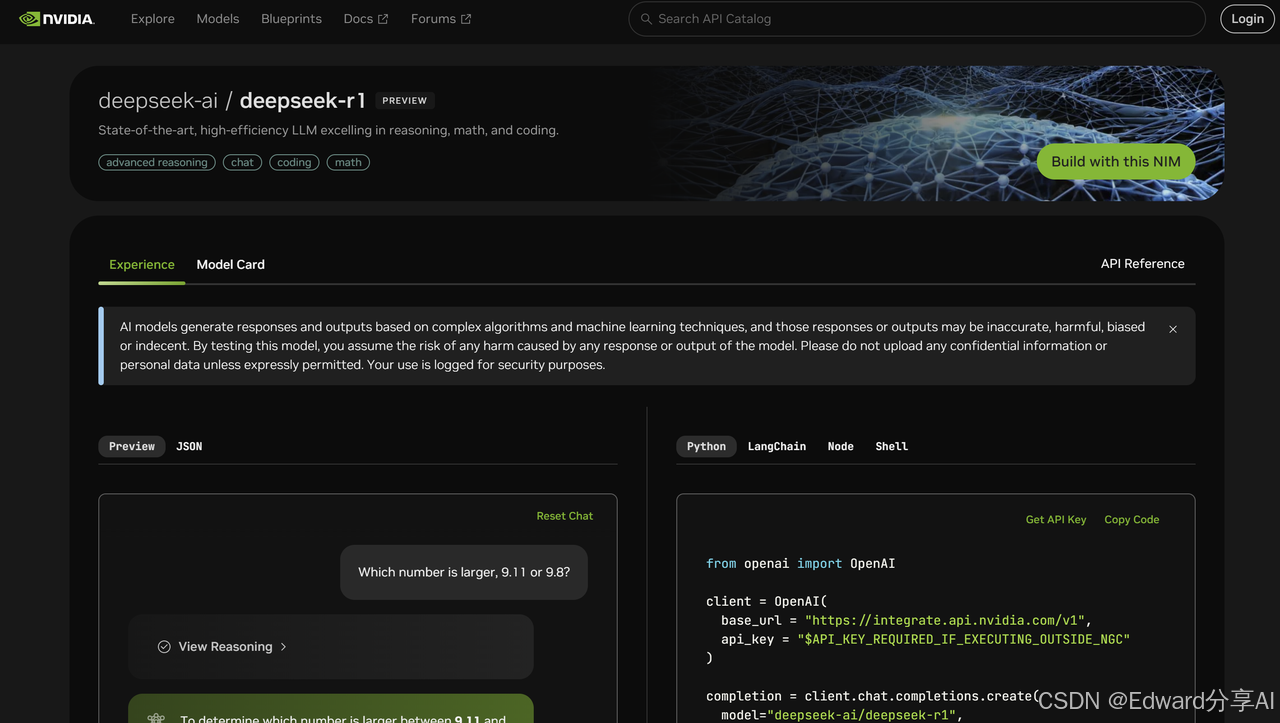Click the NVIDIA logo
This screenshot has width=1280, height=723.
tap(57, 19)
